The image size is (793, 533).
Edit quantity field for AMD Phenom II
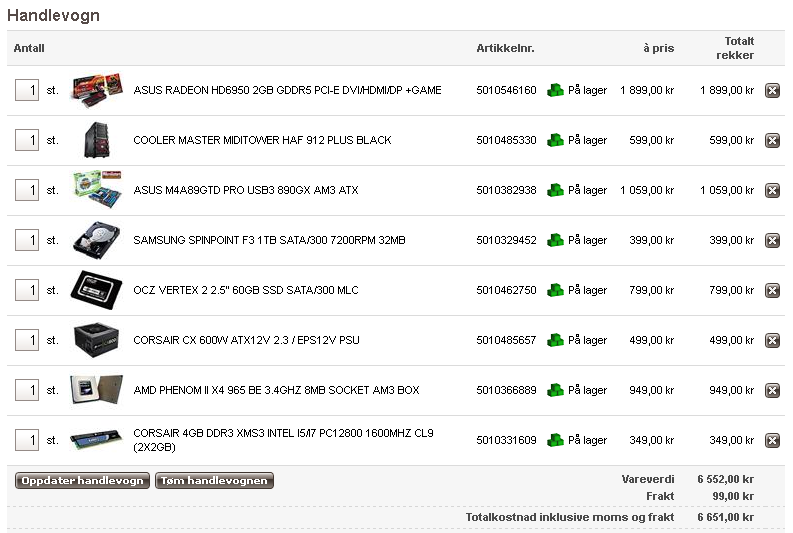[27, 390]
